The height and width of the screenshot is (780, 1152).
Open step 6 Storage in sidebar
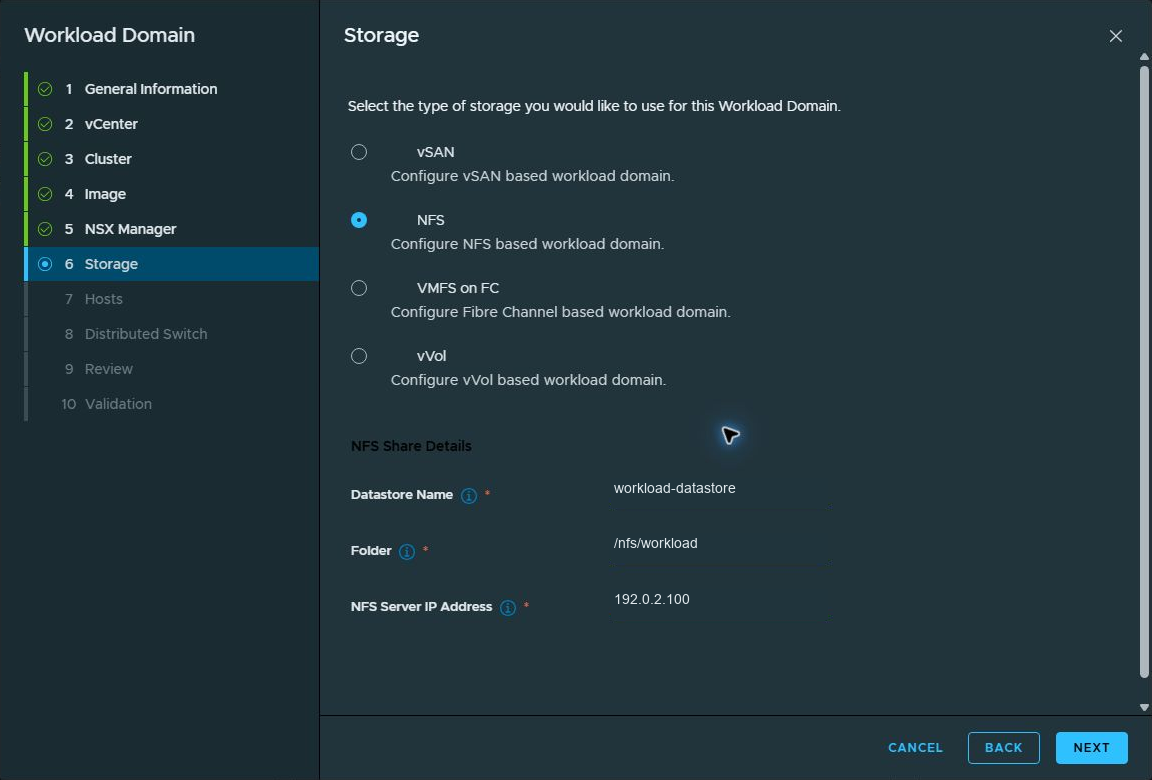point(173,264)
